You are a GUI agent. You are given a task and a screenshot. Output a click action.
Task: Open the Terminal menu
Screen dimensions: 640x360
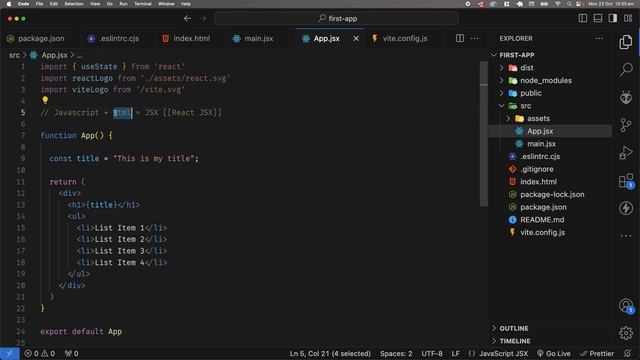tap(143, 4)
